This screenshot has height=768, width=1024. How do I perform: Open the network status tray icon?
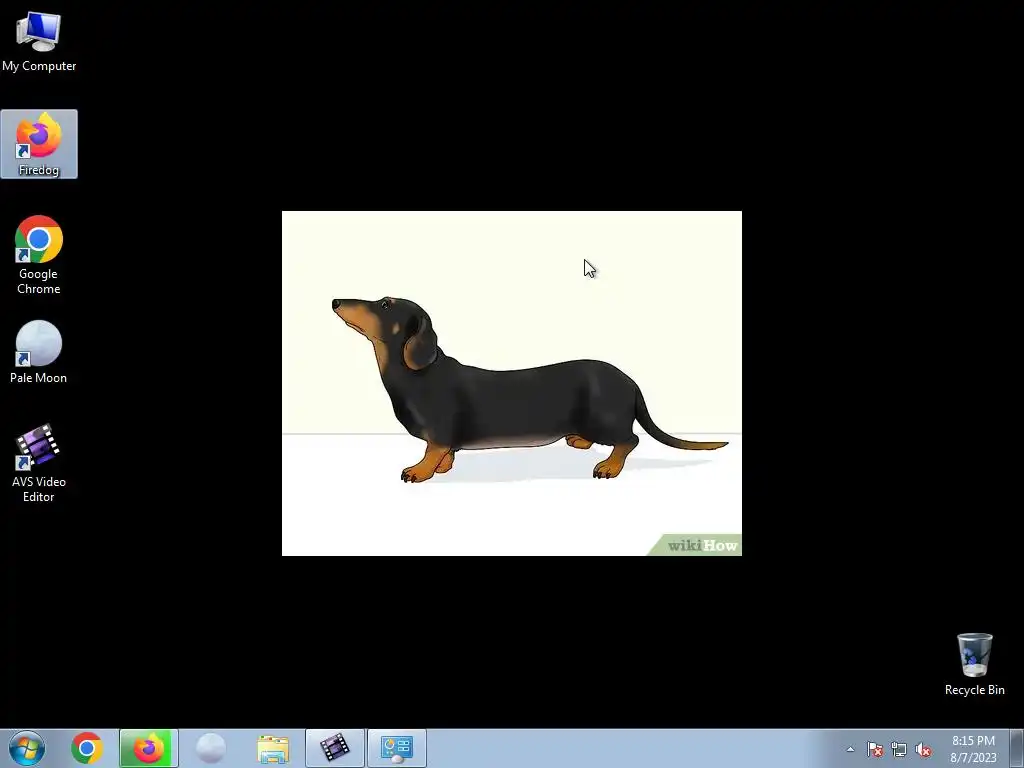(899, 749)
